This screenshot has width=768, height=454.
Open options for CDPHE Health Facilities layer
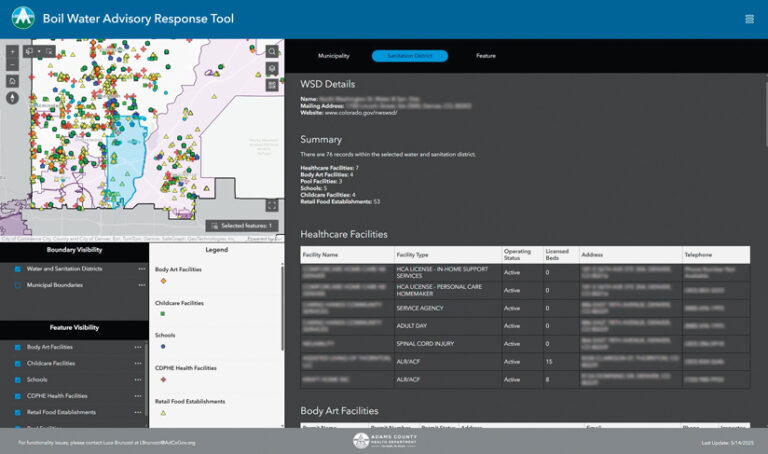(138, 396)
